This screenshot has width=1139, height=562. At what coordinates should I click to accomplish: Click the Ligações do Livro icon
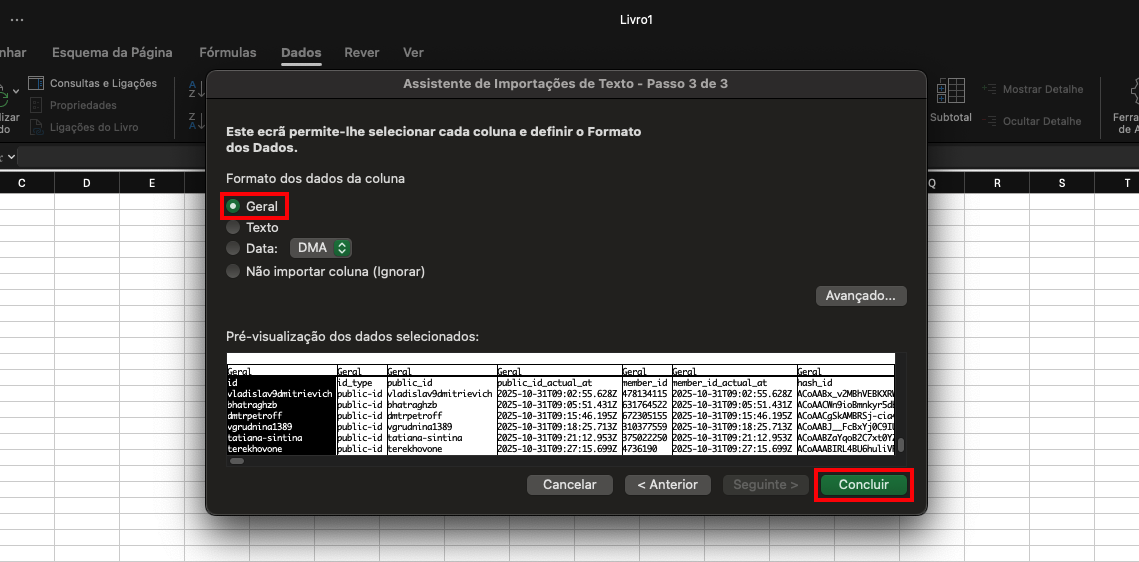[x=36, y=127]
